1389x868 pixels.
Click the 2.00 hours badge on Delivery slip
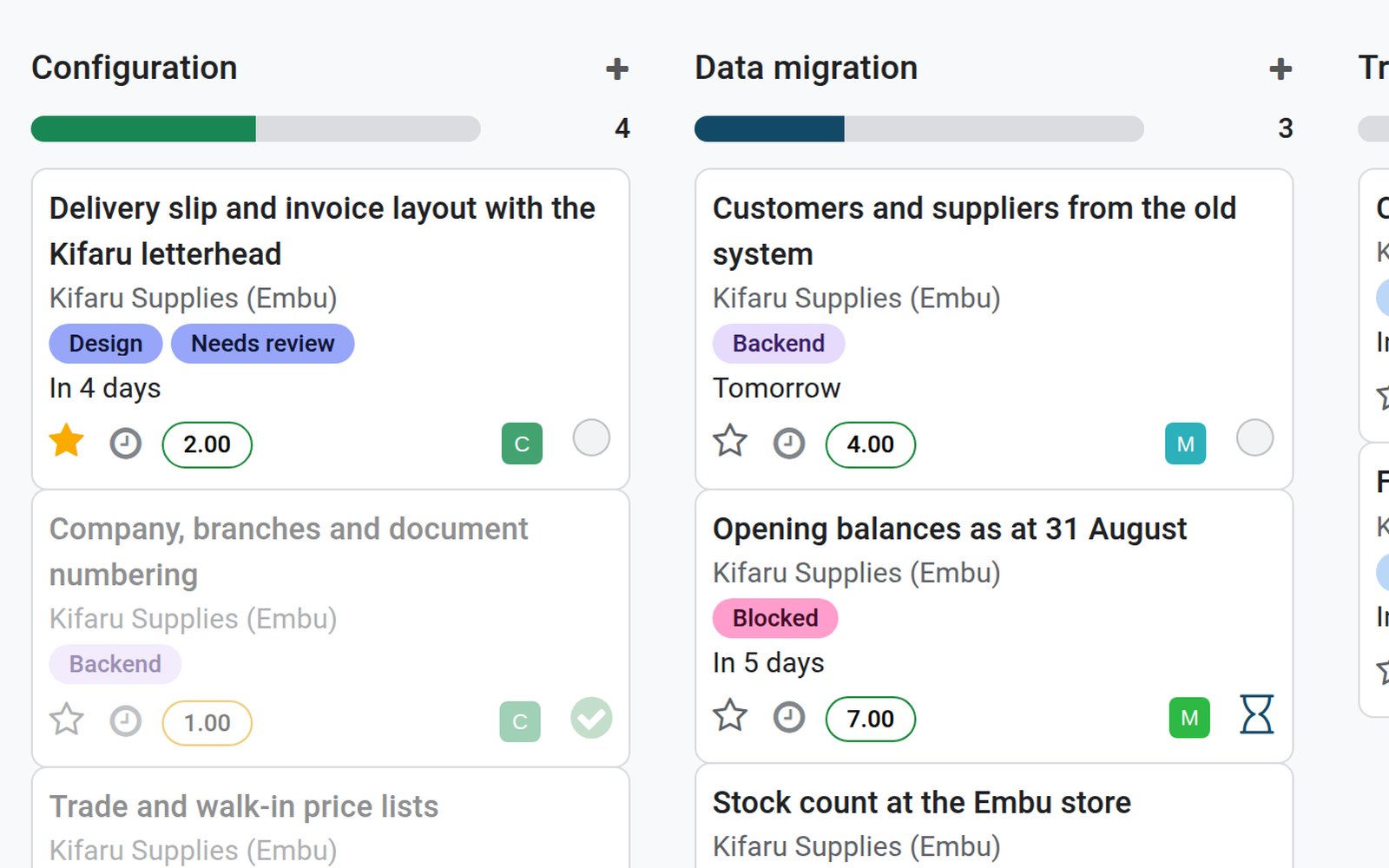pos(207,444)
